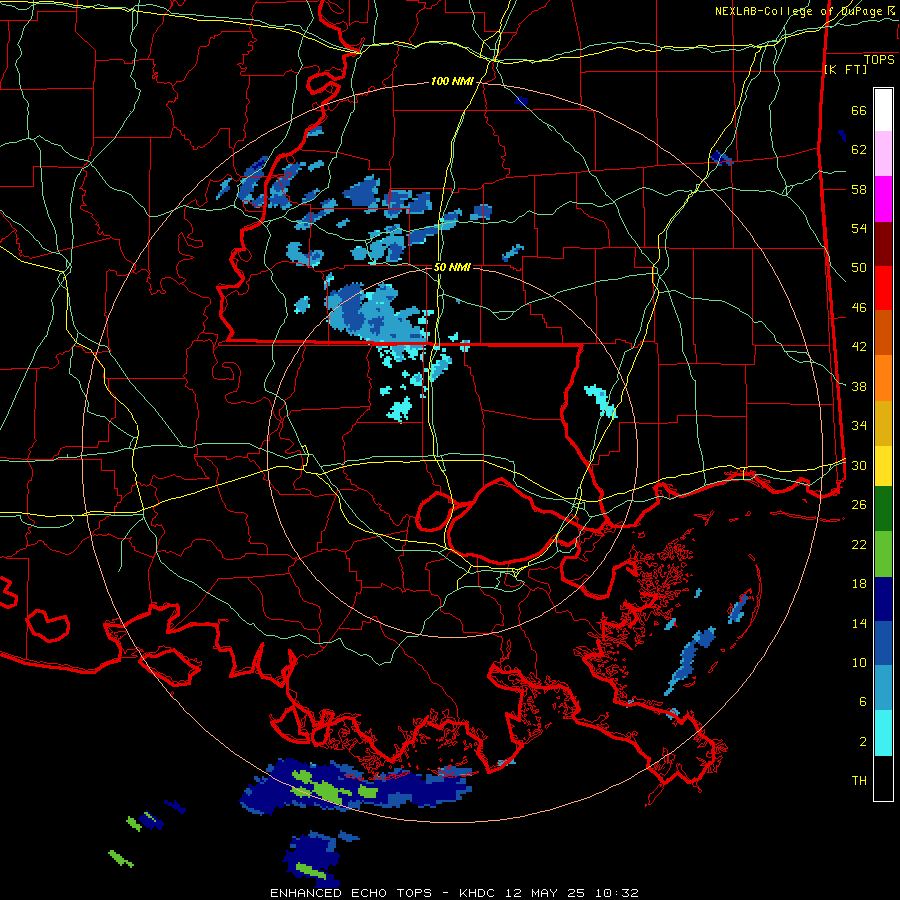900x900 pixels.
Task: Click the light pink legend swatch
Action: click(883, 154)
